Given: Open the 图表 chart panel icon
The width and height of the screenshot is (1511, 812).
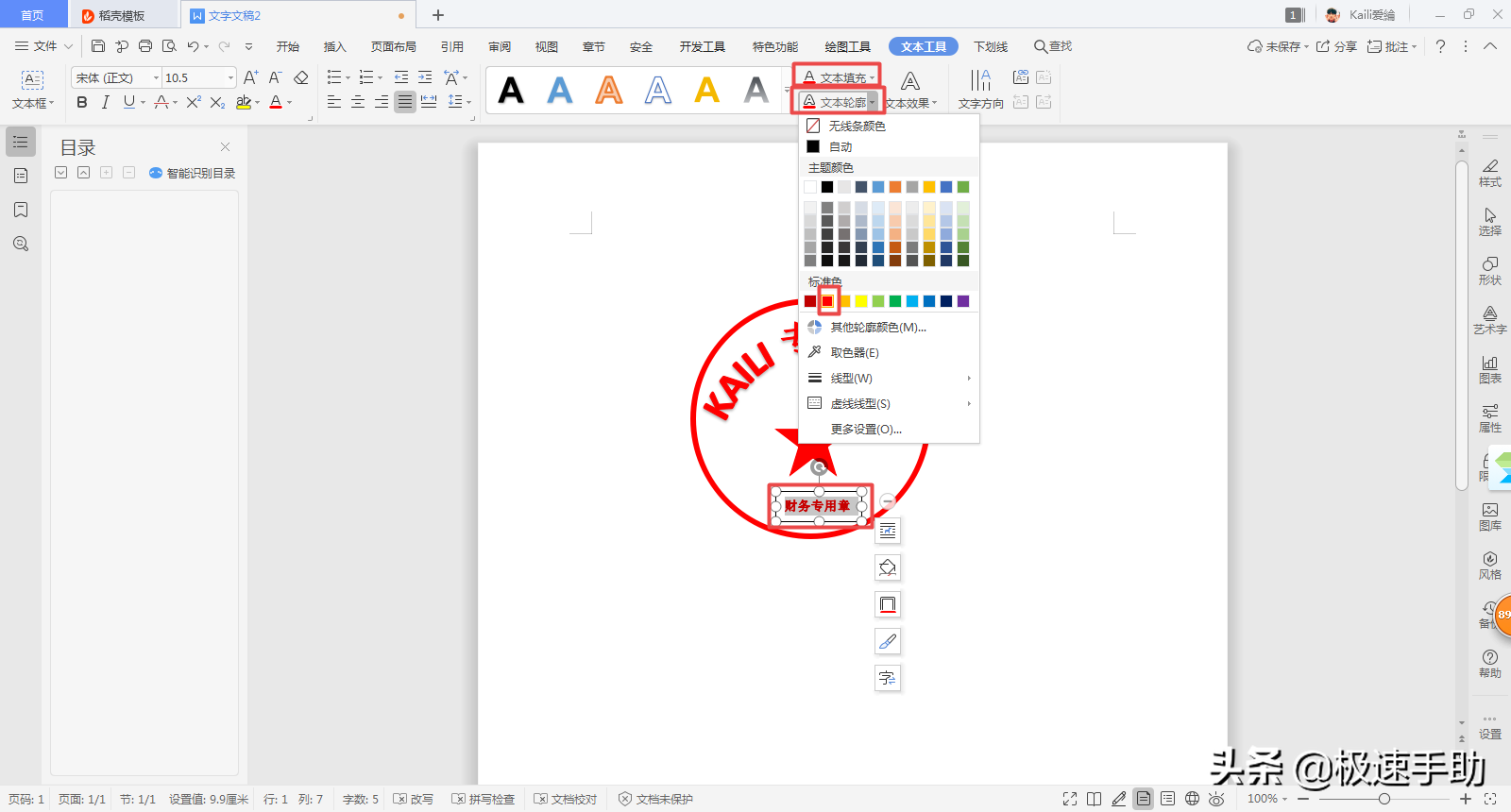Looking at the screenshot, I should pos(1489,369).
